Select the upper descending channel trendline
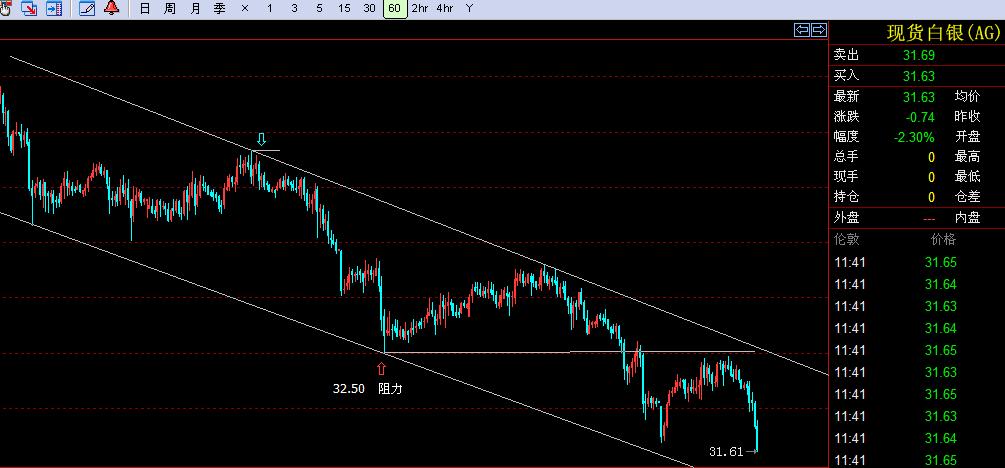This screenshot has height=468, width=1005. click(x=419, y=215)
